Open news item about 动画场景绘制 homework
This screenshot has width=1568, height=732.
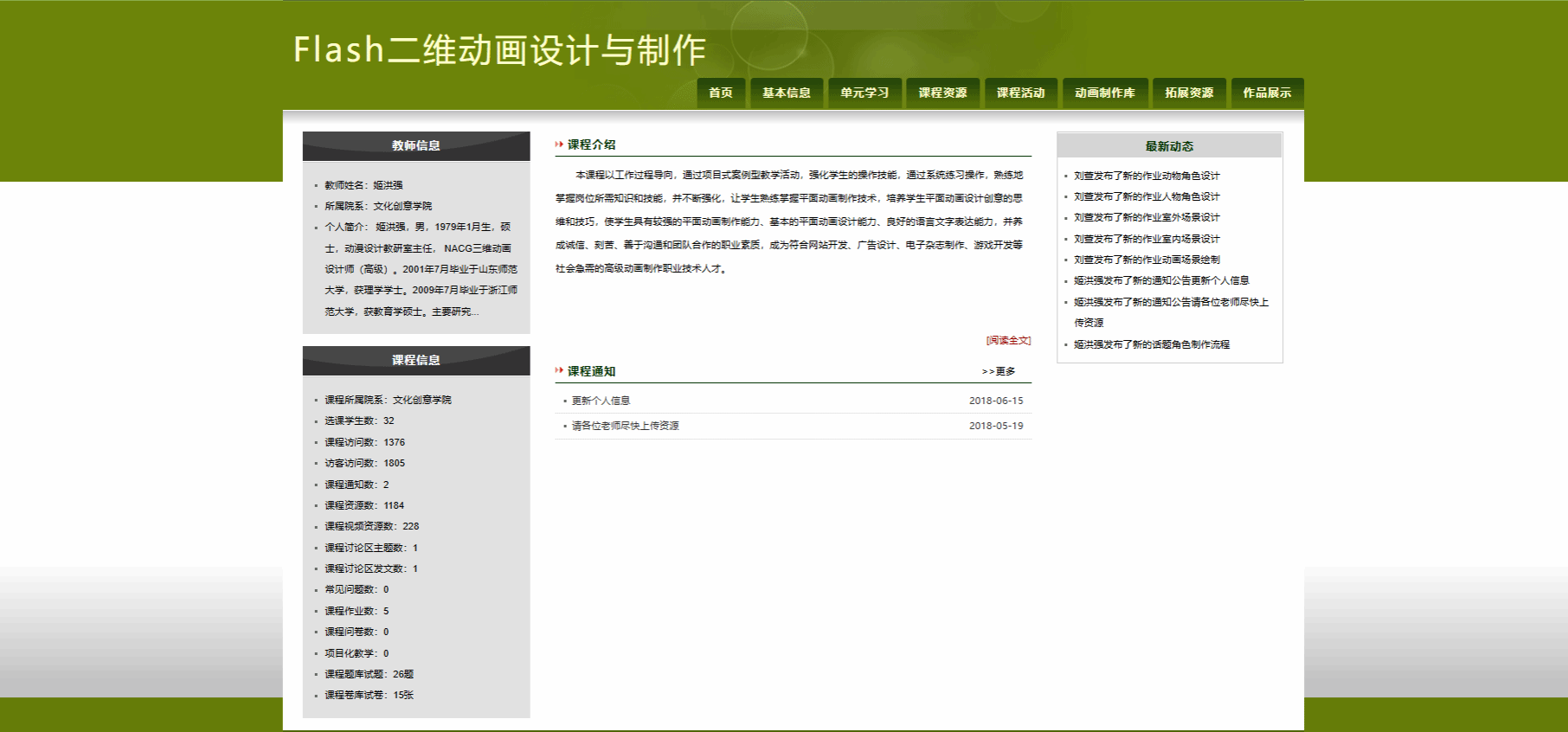(1147, 260)
